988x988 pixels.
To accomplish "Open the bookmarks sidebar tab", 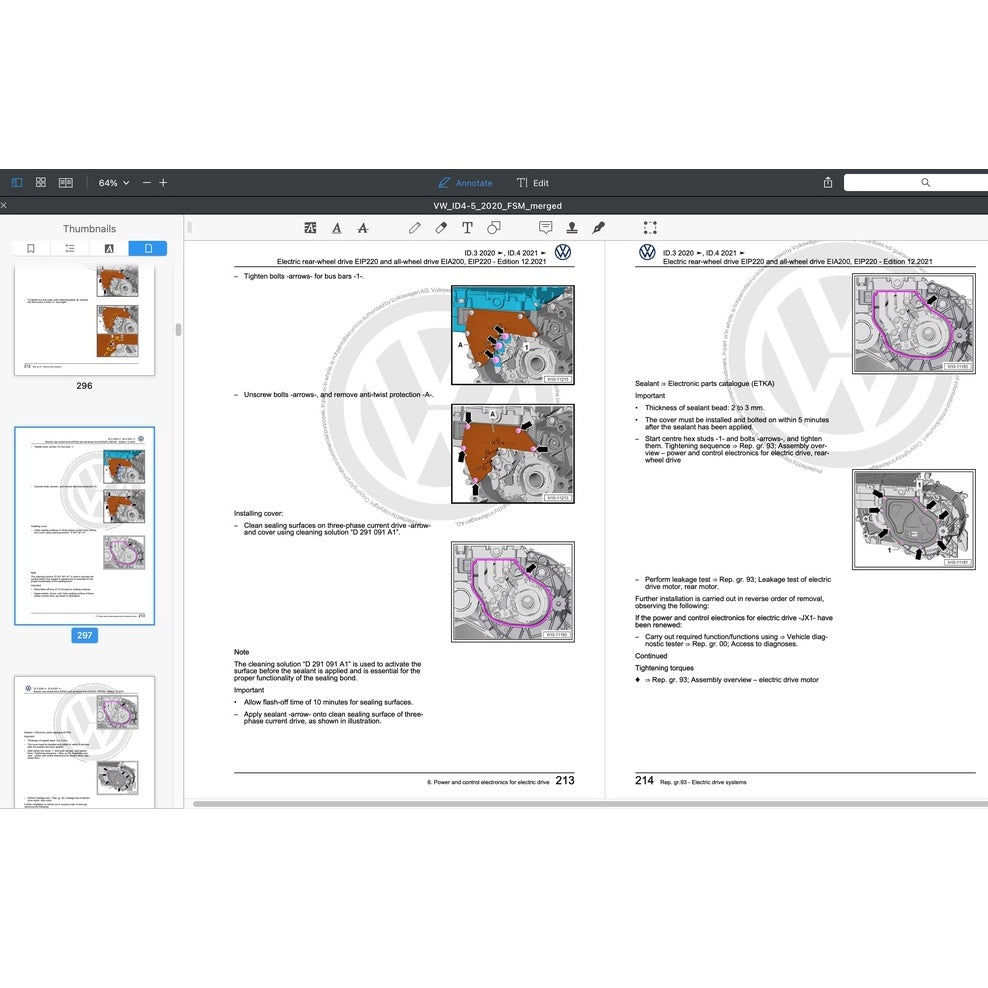I will [x=31, y=248].
